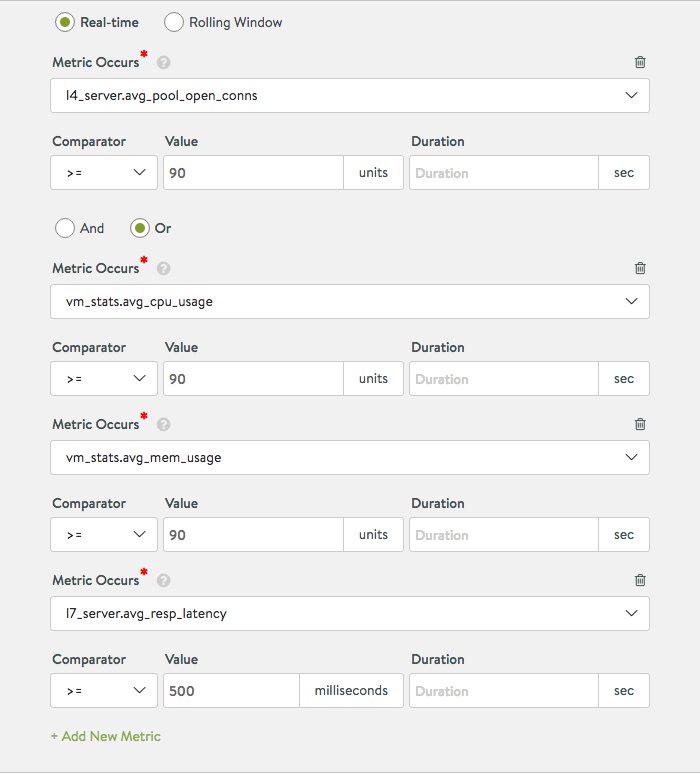Open the l4_server.avg_pool_open_conns metric dropdown
The image size is (700, 774).
(x=349, y=95)
